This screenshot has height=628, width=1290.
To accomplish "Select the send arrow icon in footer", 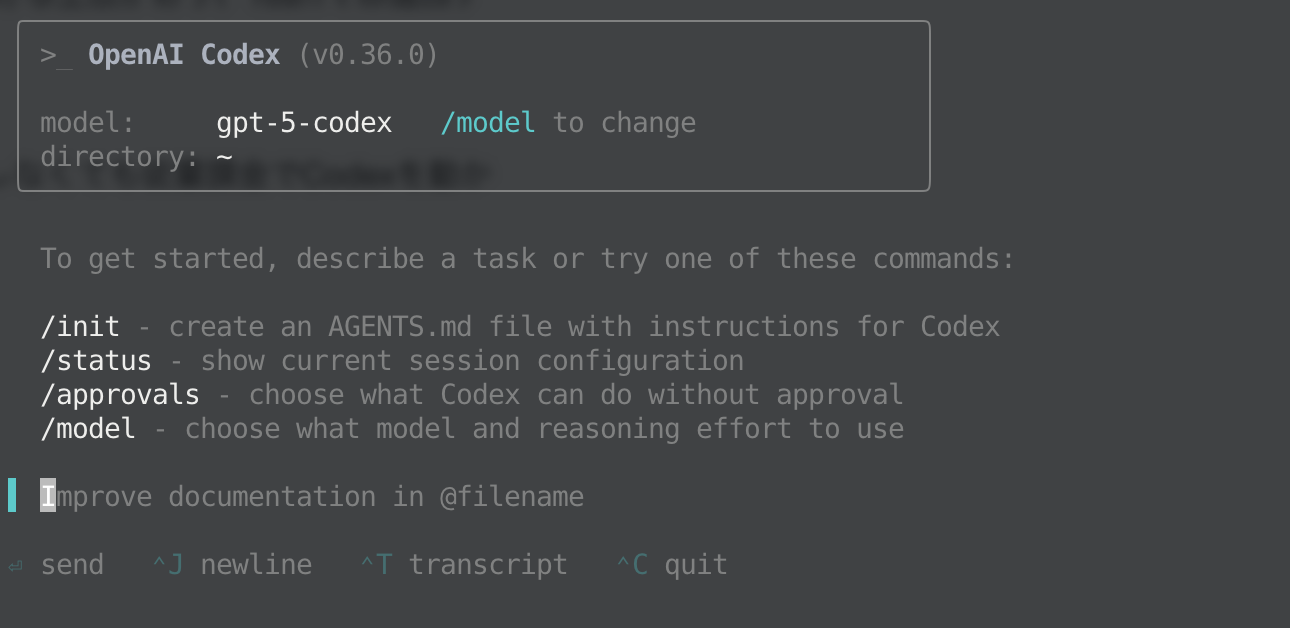I will coord(14,564).
